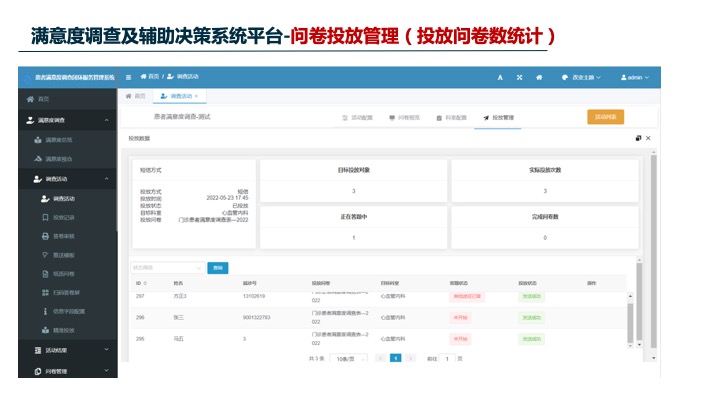This screenshot has width=720, height=405.
Task: Click the middle panel vertical scrollbar
Action: coord(639,301)
